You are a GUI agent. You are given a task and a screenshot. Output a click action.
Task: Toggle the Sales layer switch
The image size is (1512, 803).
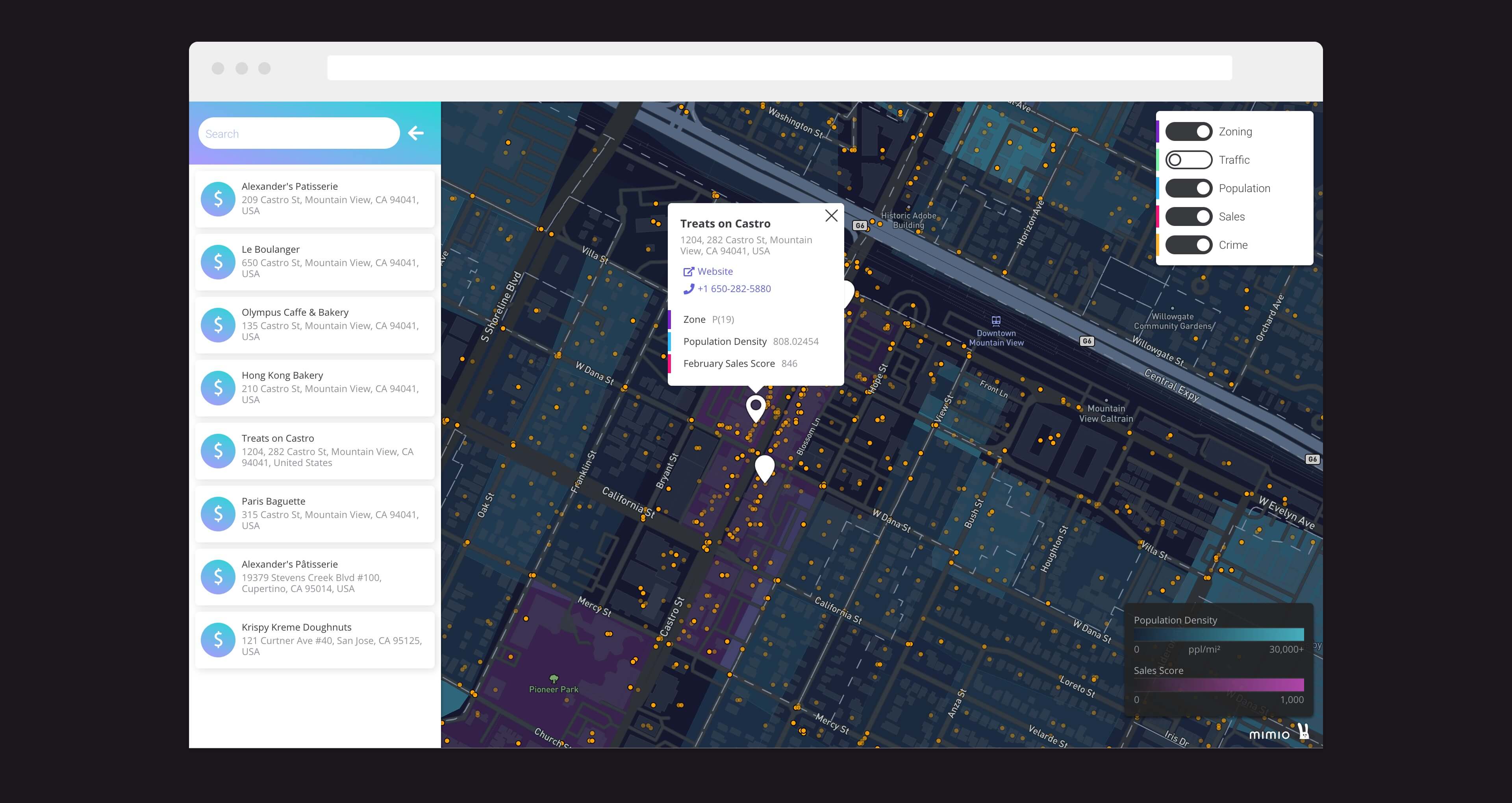pyautogui.click(x=1189, y=216)
